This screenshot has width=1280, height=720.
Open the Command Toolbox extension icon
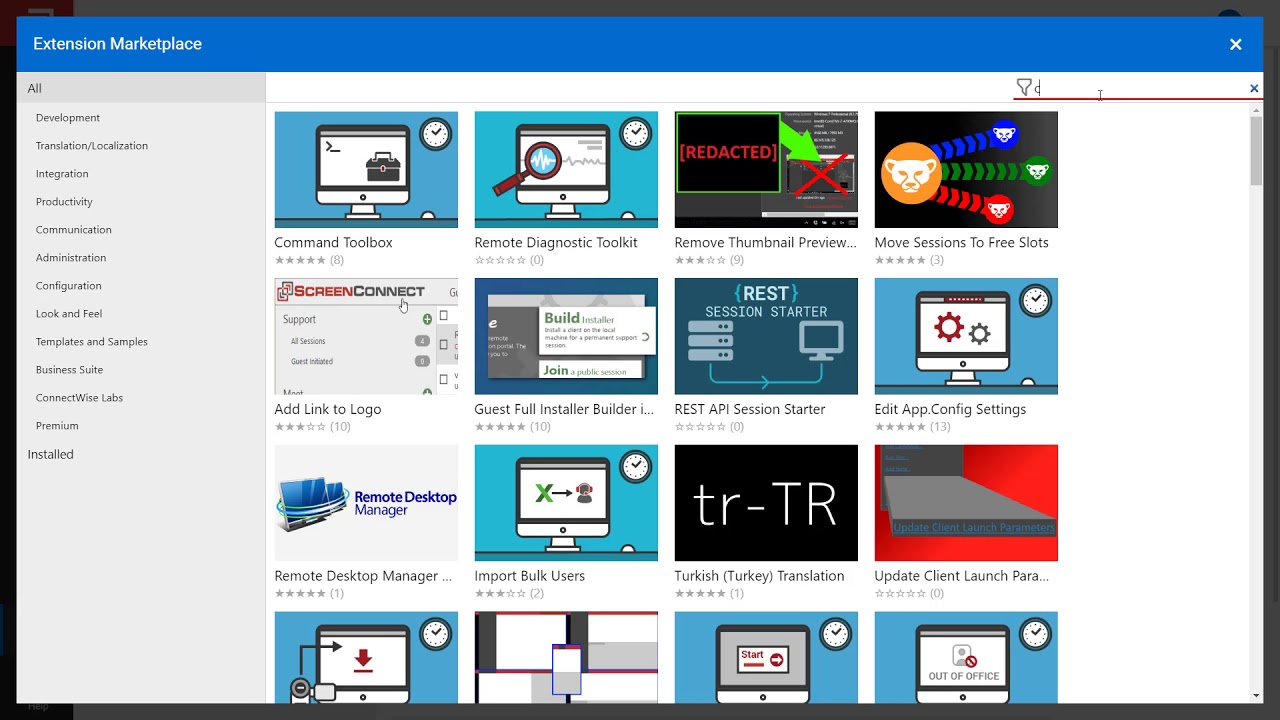(366, 169)
